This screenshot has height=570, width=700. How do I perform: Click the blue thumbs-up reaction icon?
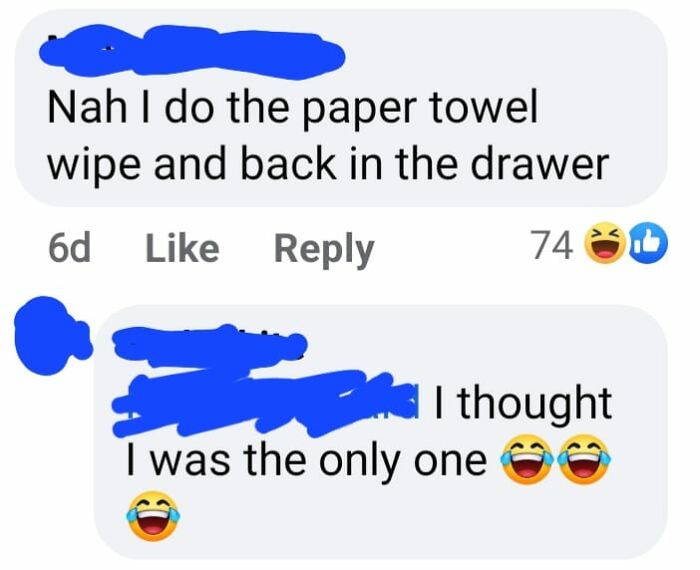648,245
